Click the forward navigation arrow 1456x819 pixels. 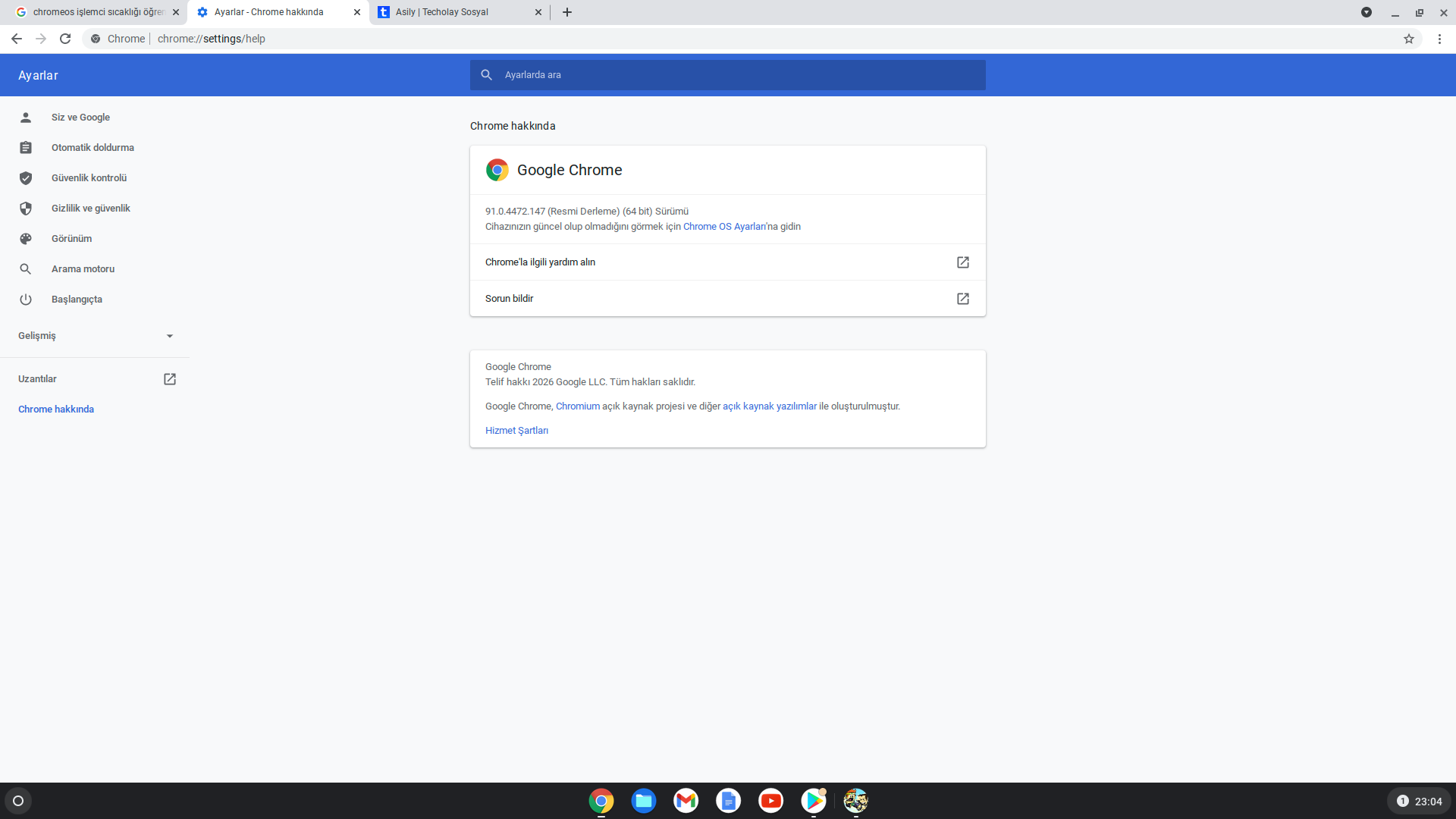pyautogui.click(x=41, y=39)
